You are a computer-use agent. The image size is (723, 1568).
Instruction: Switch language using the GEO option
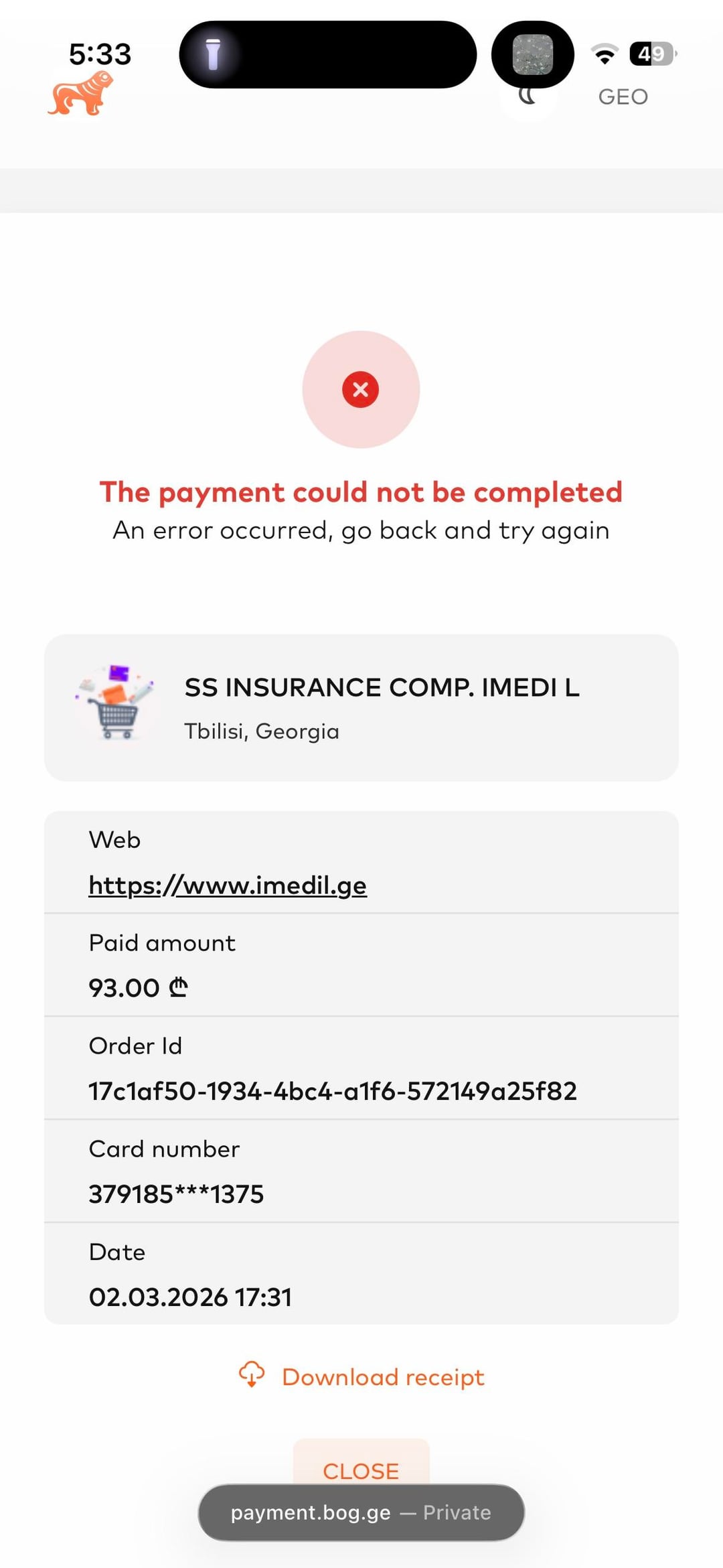tap(623, 97)
